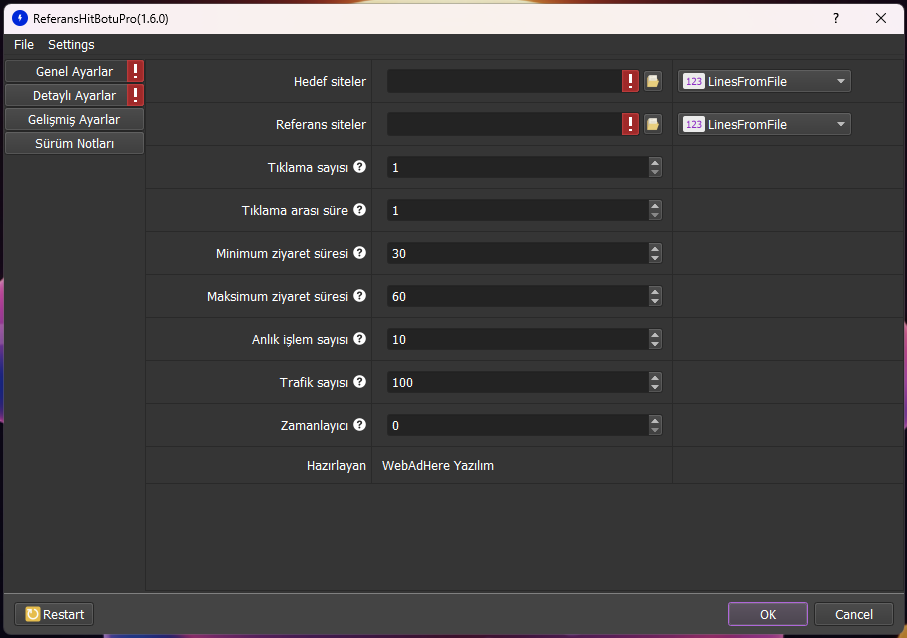Open the File menu
The width and height of the screenshot is (907, 638).
click(x=24, y=45)
